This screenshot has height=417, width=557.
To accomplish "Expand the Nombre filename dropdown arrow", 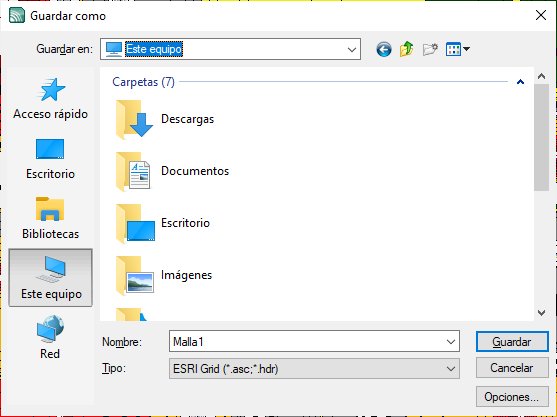I will pos(451,342).
